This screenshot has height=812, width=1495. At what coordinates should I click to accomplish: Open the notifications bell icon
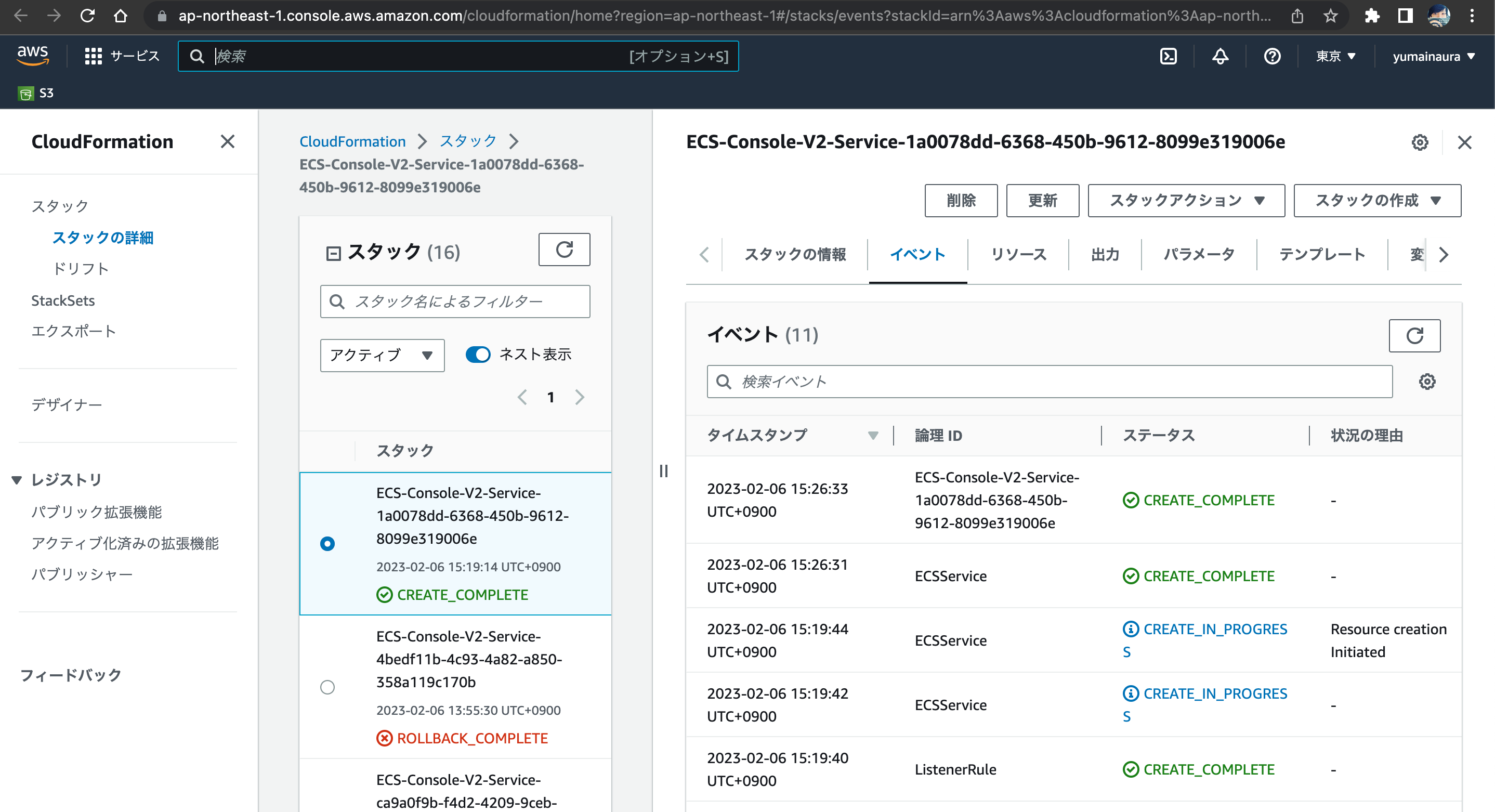1220,56
